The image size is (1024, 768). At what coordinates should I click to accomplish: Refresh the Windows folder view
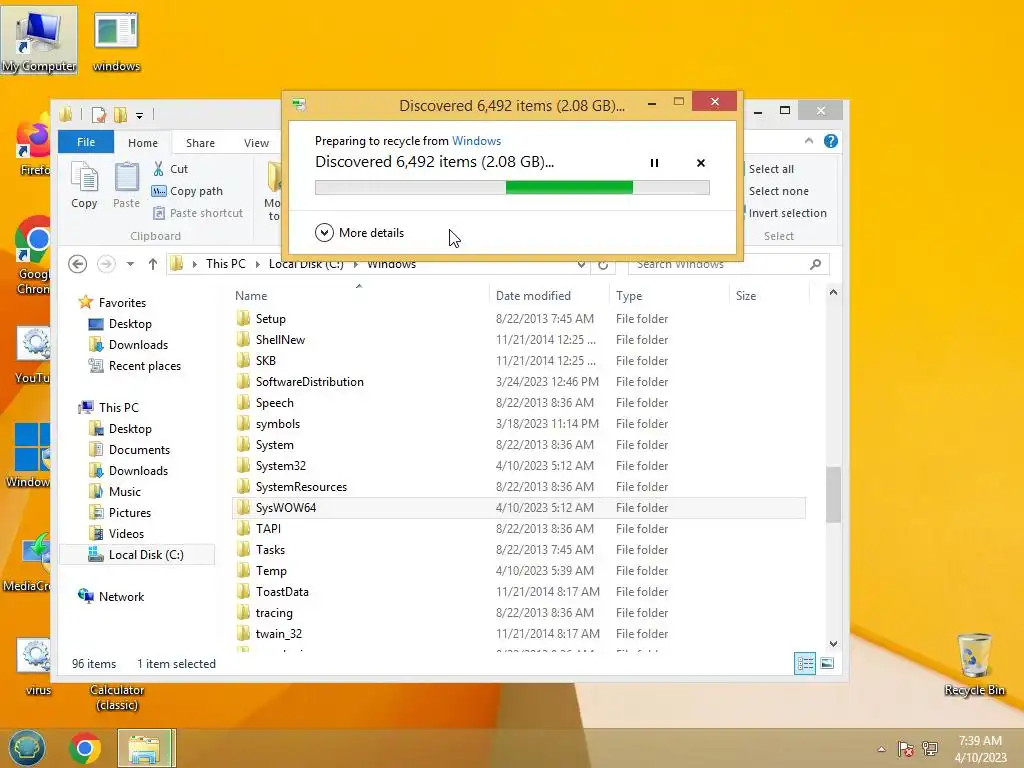pos(603,264)
